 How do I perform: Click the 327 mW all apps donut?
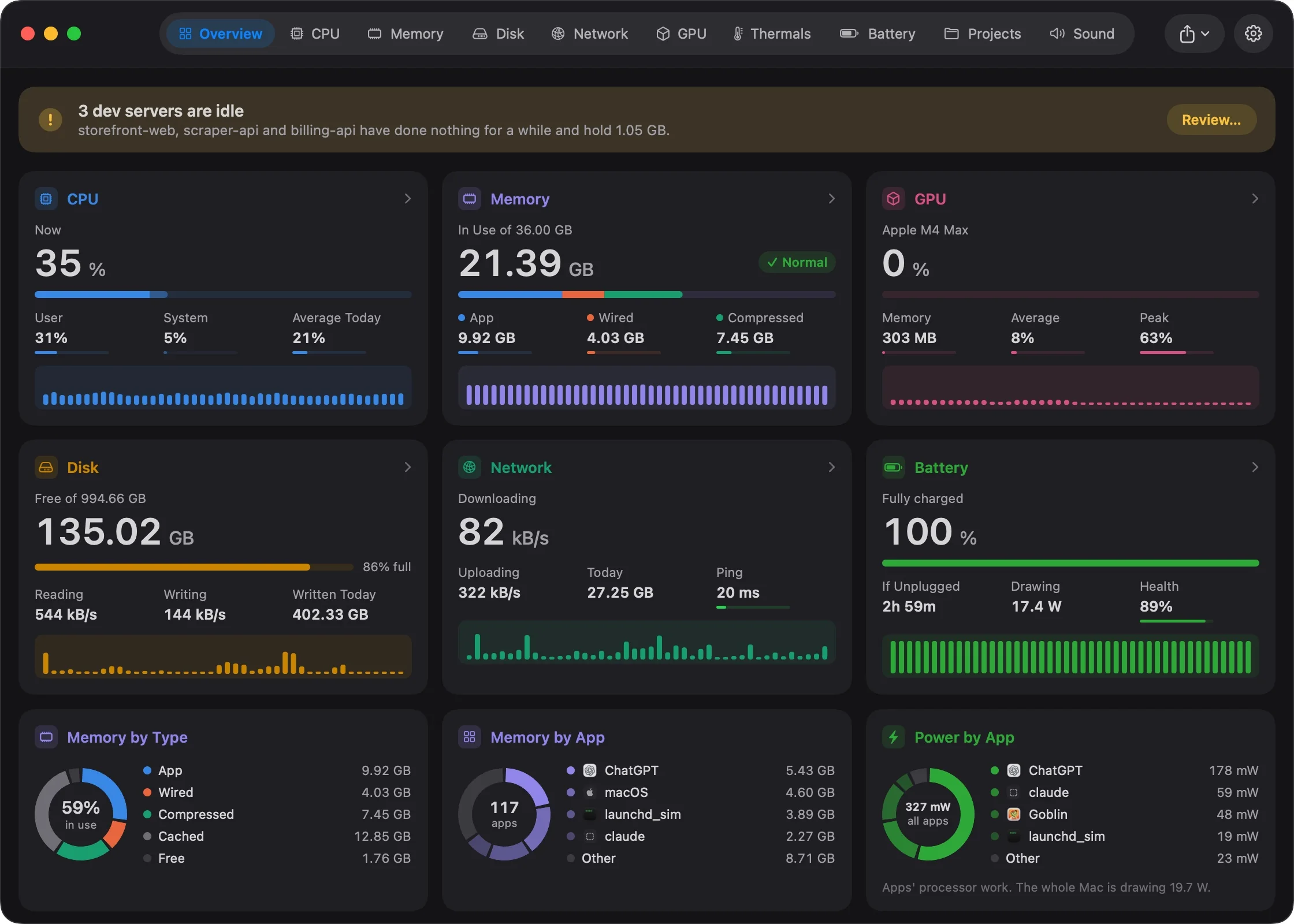click(x=928, y=814)
